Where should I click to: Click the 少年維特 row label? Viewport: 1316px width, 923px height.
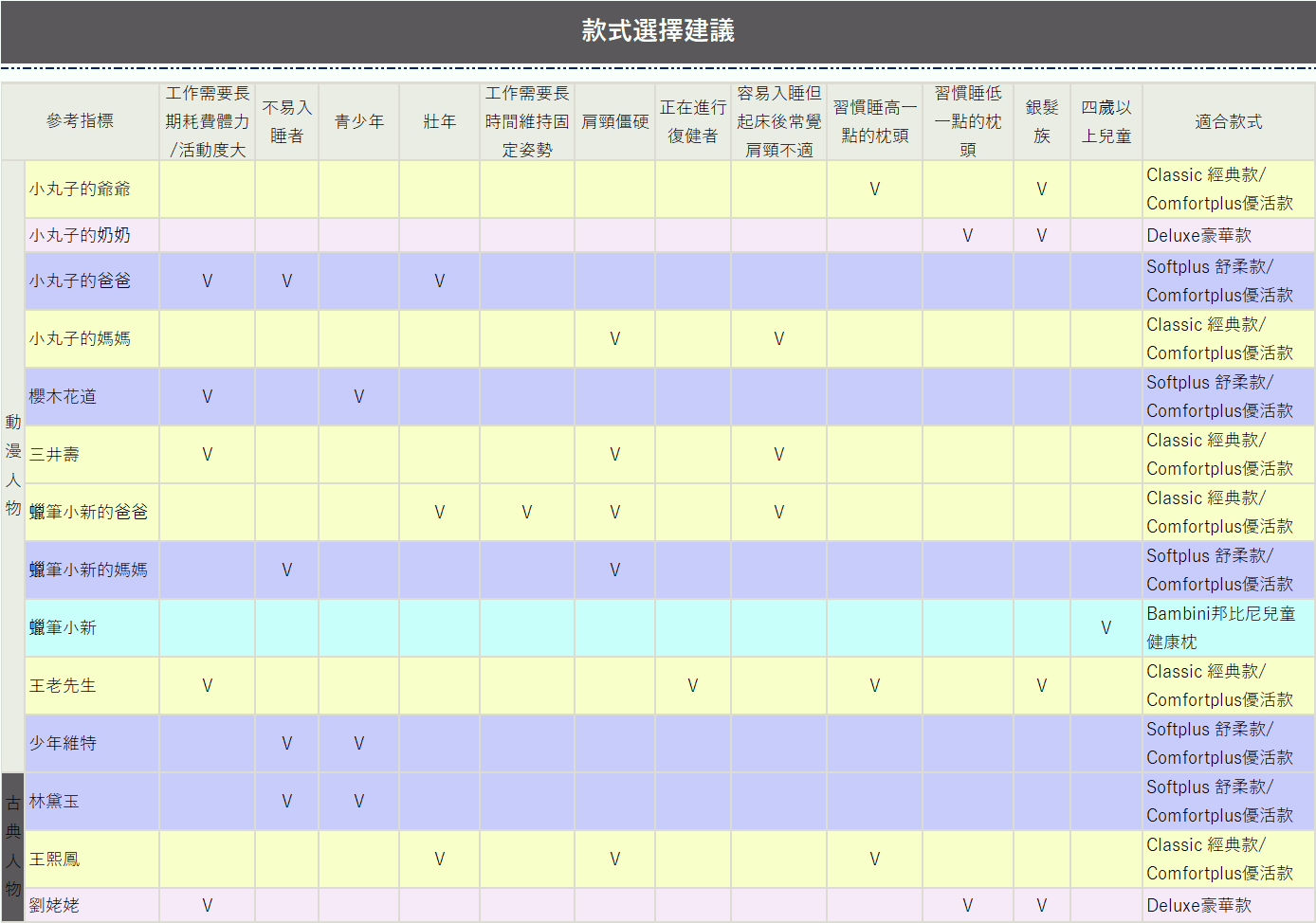pyautogui.click(x=92, y=743)
